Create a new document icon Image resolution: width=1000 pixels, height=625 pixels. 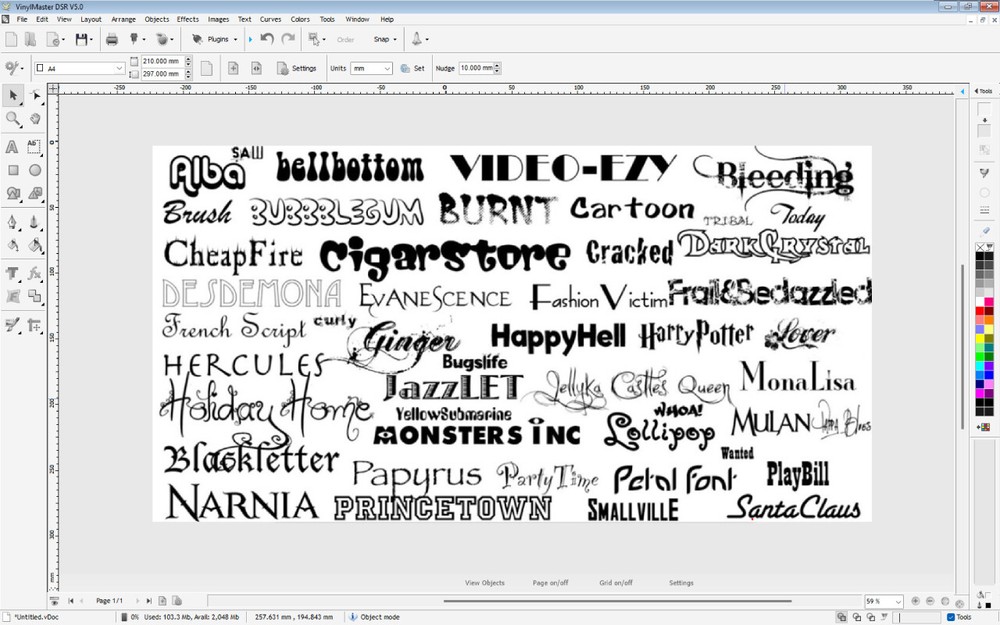(11, 40)
